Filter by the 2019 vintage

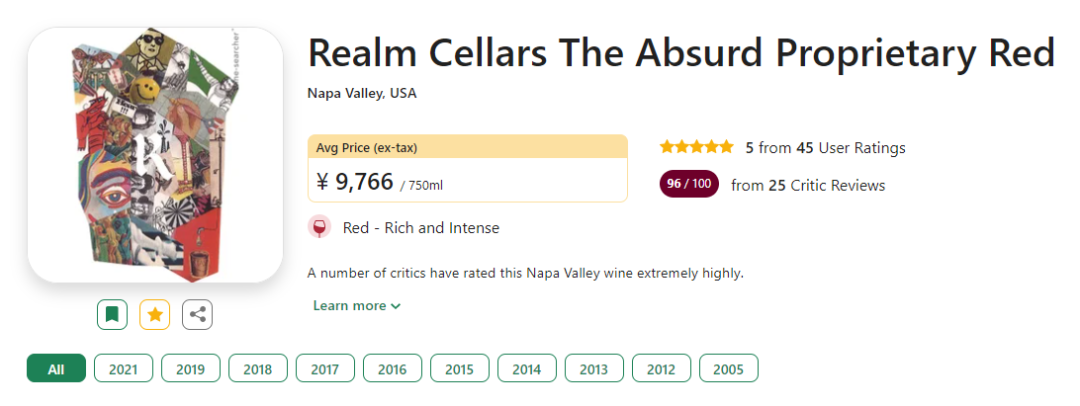coord(190,368)
